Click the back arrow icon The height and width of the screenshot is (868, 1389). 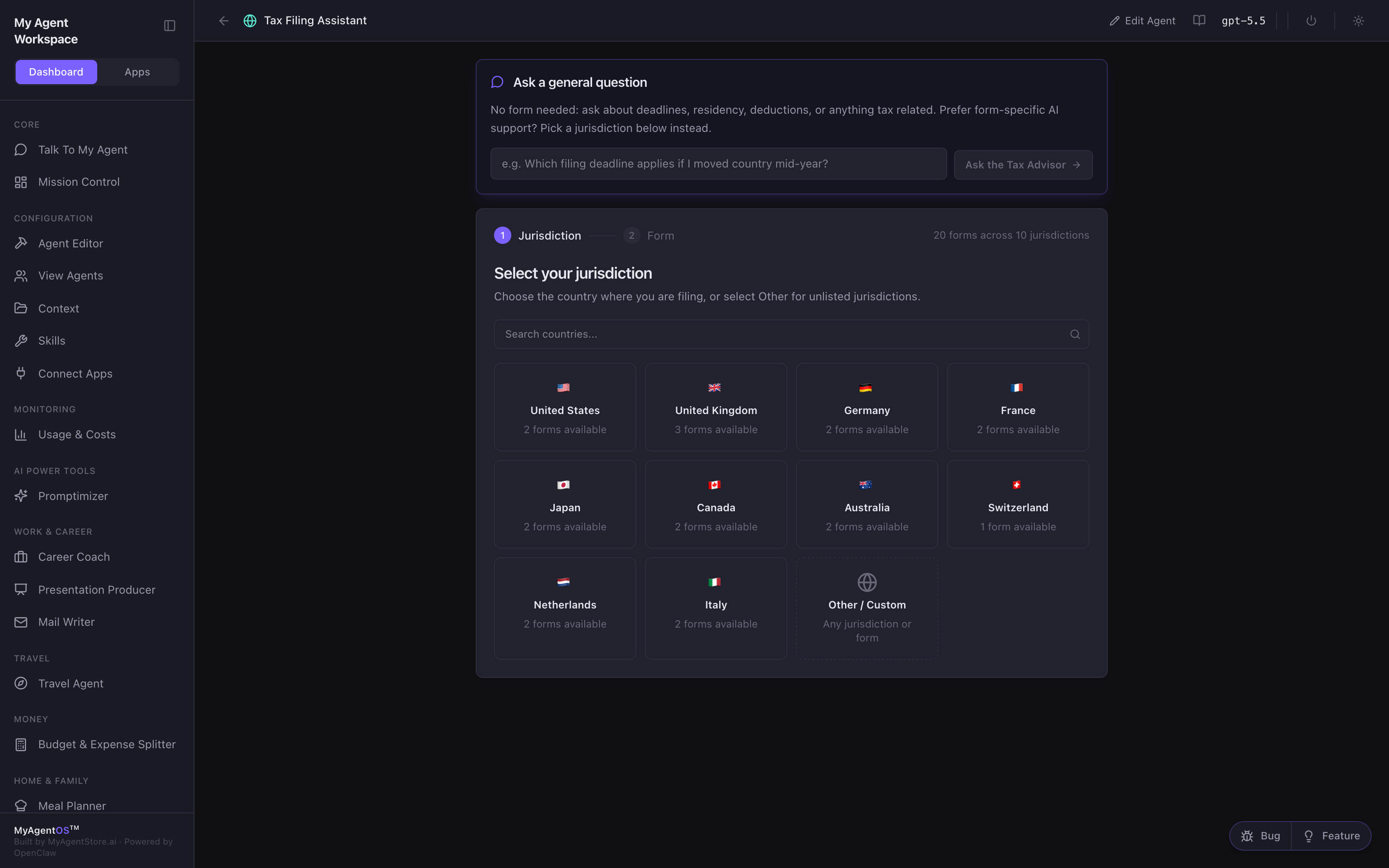point(224,21)
